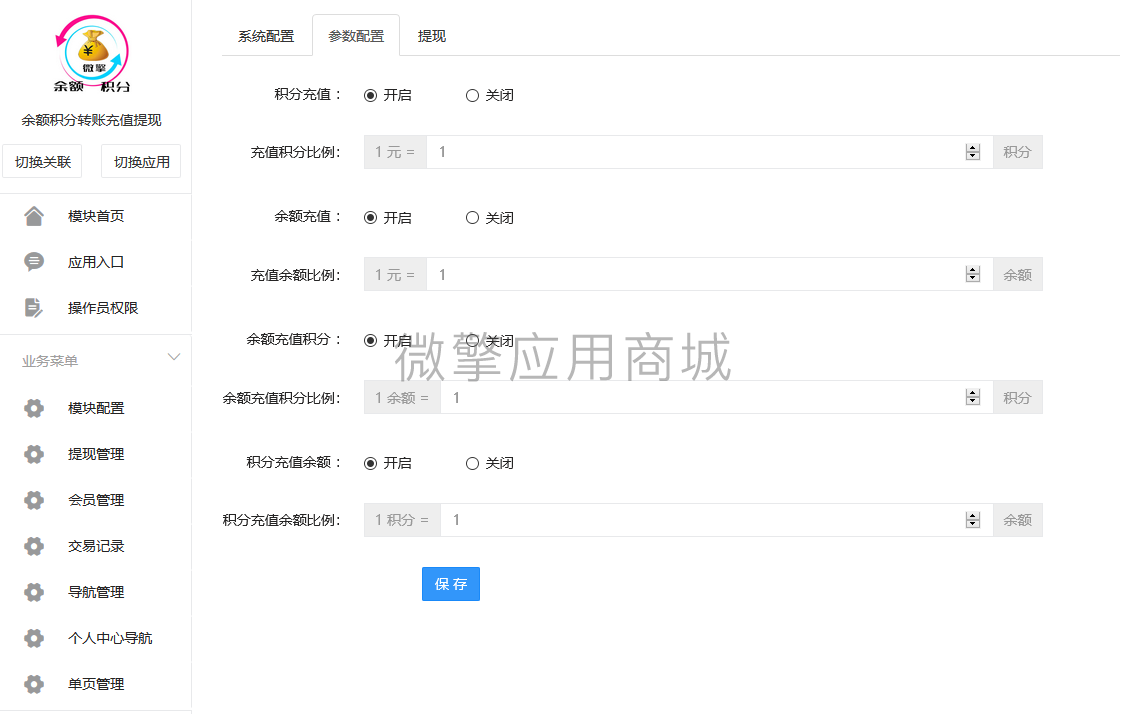
Task: Collapse the 业务菜单 section
Action: [x=174, y=357]
